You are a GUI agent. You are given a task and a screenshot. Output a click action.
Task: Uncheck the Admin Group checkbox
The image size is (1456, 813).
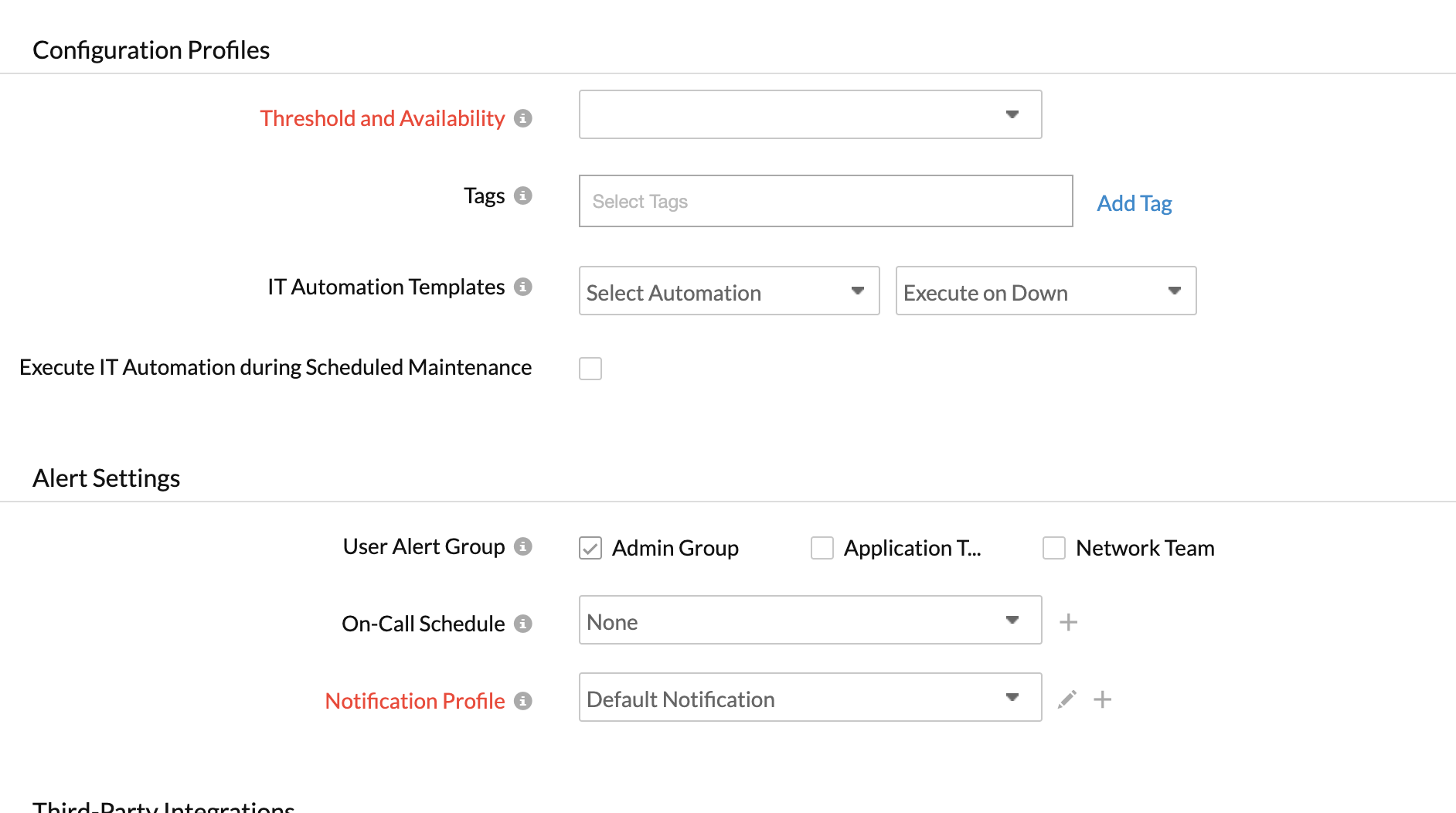590,548
